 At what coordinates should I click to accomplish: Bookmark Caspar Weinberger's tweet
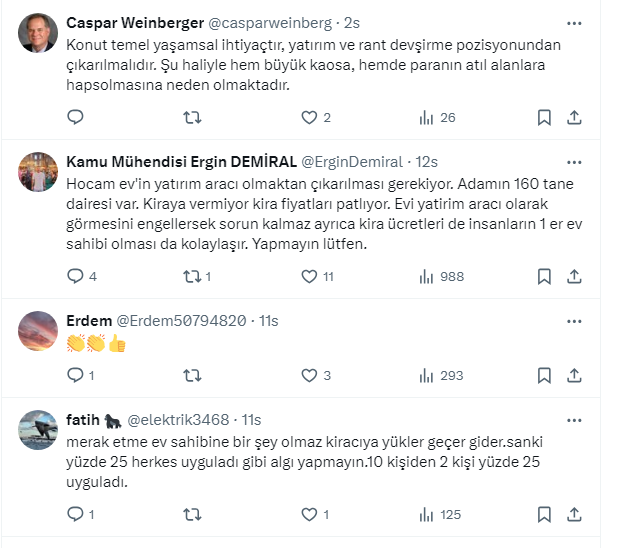(544, 117)
